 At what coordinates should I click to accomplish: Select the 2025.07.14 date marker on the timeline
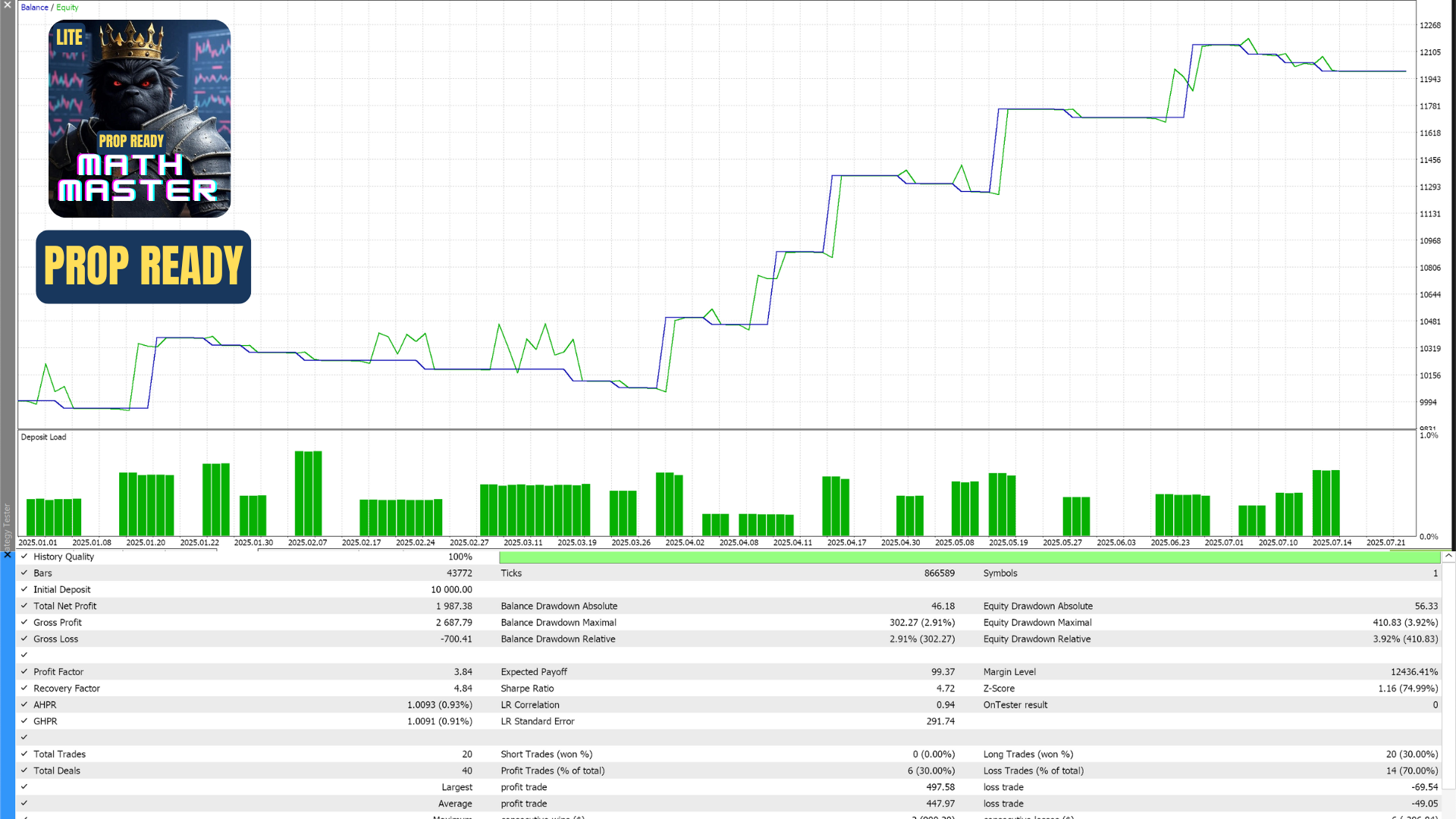click(1332, 542)
